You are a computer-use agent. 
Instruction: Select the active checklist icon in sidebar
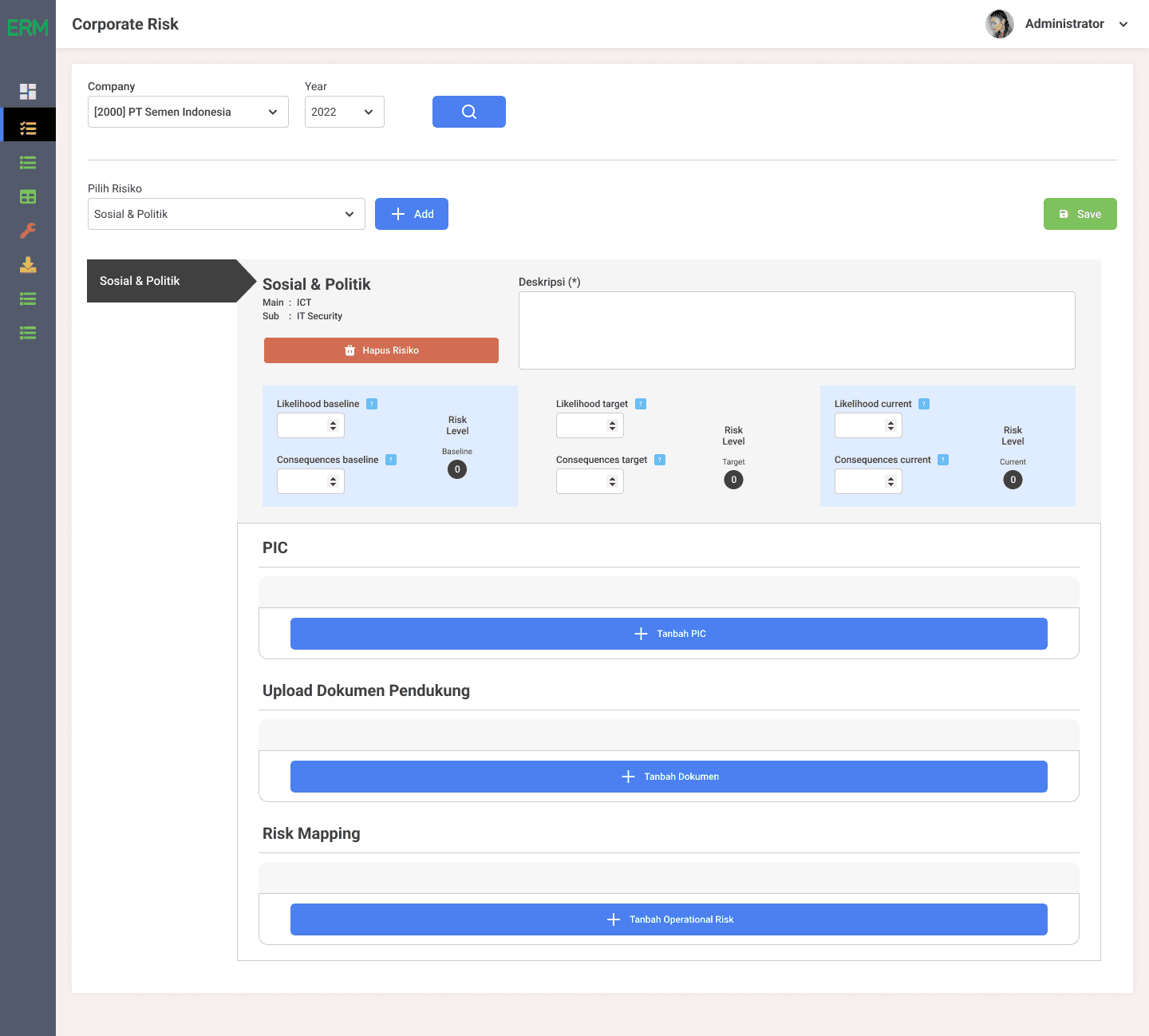point(28,128)
